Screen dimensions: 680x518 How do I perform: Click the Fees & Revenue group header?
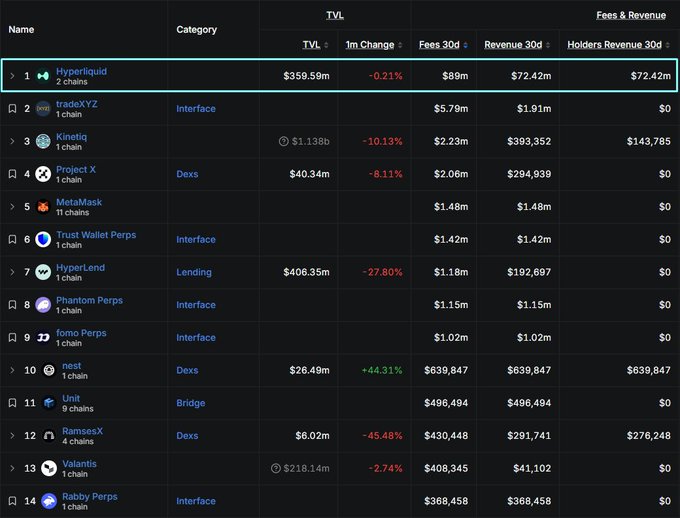pyautogui.click(x=631, y=15)
